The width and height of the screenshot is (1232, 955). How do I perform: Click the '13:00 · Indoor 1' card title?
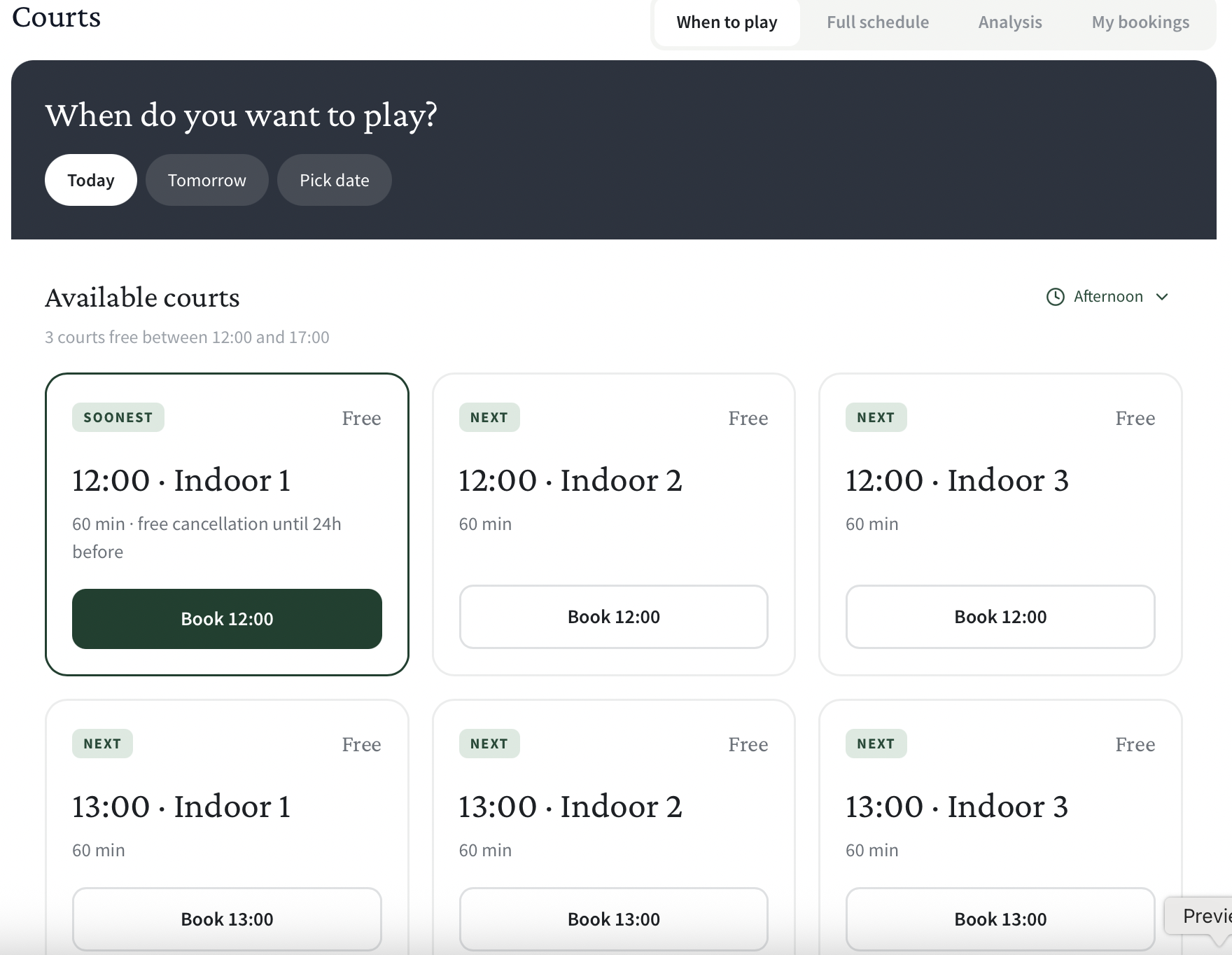coord(181,807)
